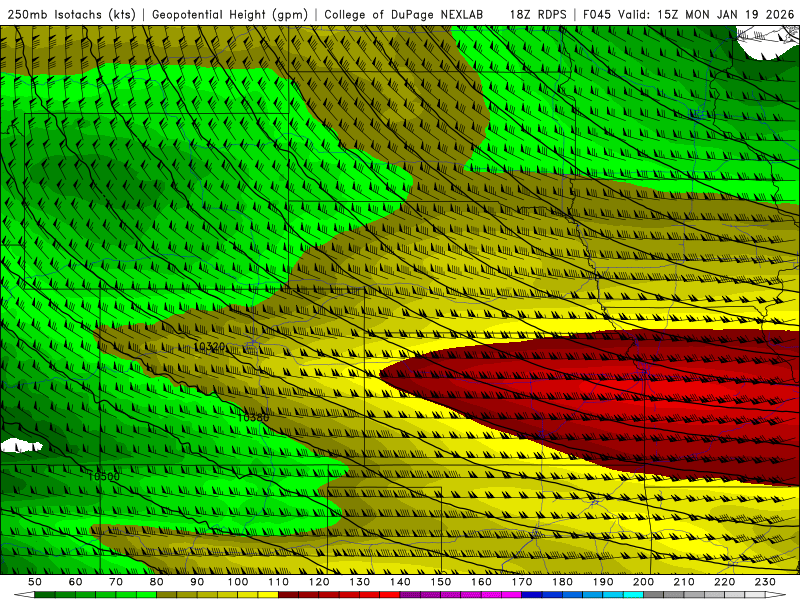
Task: Click the dark maroon legend swatch right of 110
Action: tap(289, 595)
